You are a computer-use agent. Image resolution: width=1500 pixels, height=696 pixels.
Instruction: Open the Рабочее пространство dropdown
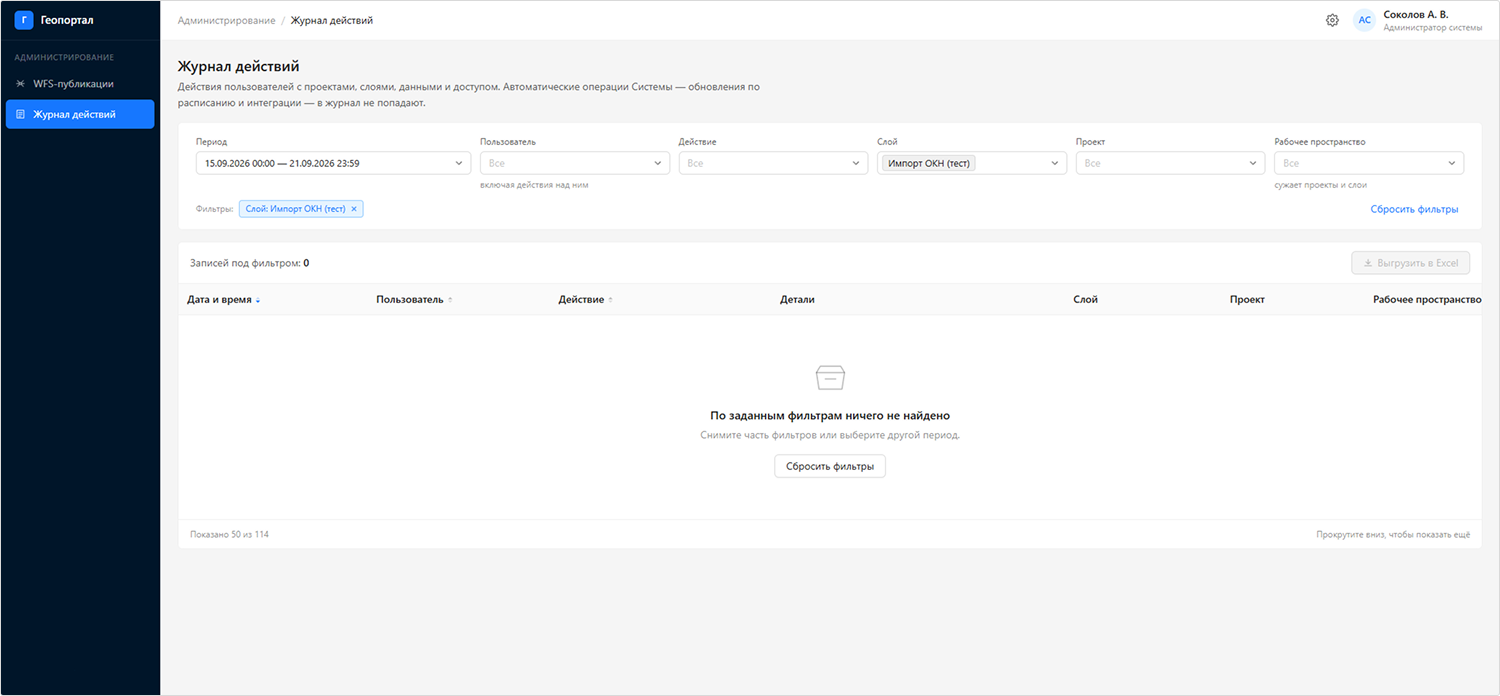(x=1369, y=163)
